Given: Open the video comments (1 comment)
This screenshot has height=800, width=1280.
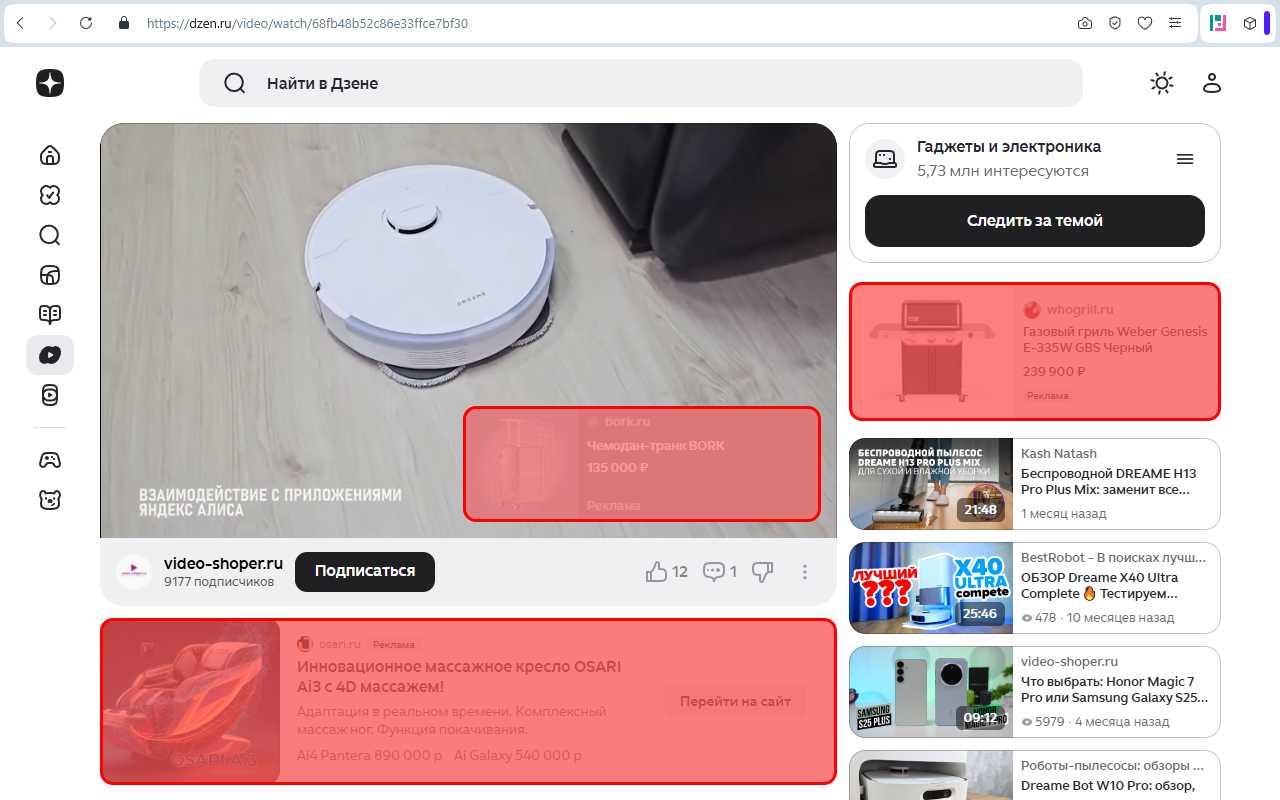Looking at the screenshot, I should click(720, 572).
